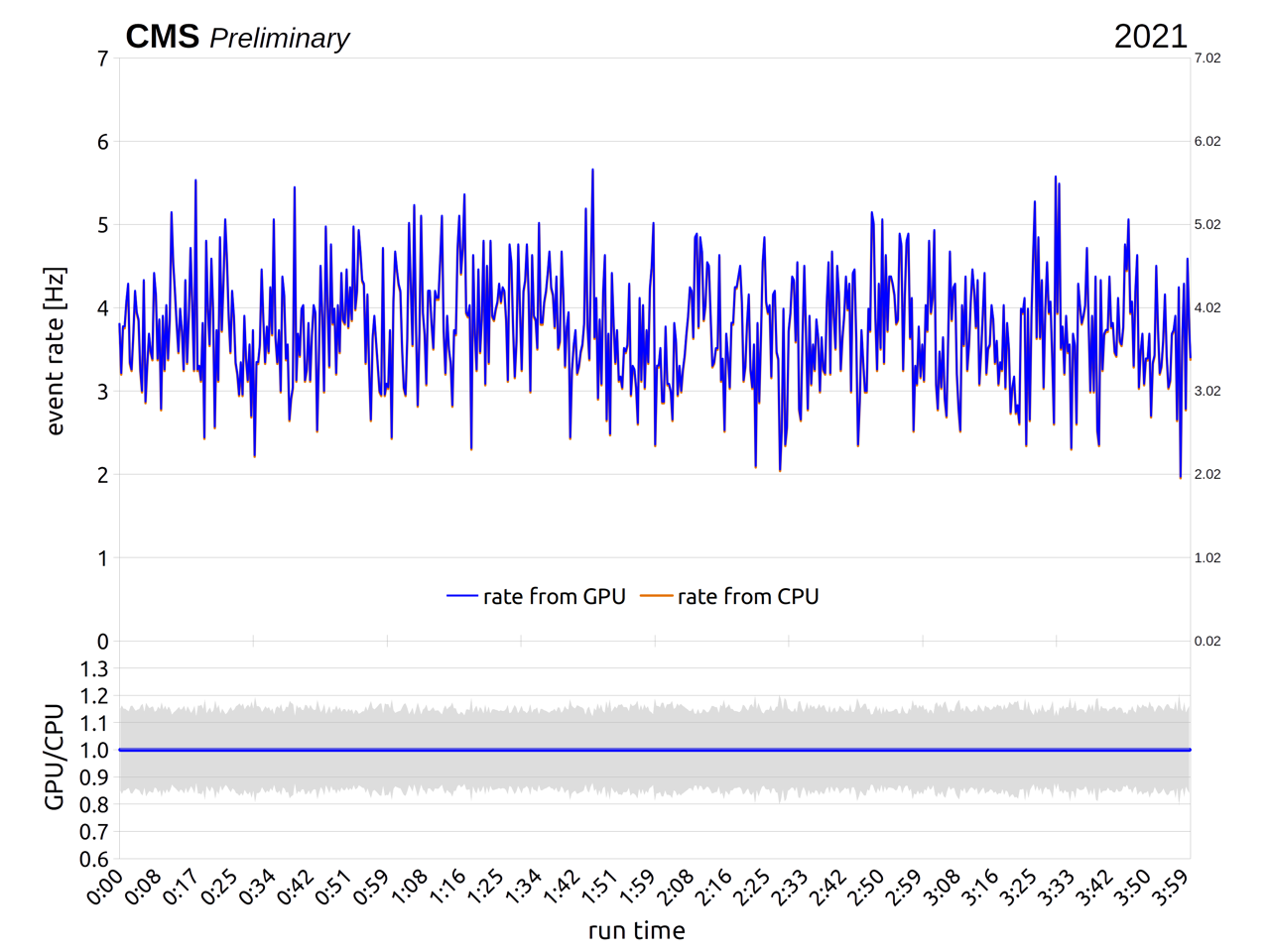The height and width of the screenshot is (952, 1270).
Task: Click the 'GPU/CPU' axis label
Action: click(x=55, y=757)
